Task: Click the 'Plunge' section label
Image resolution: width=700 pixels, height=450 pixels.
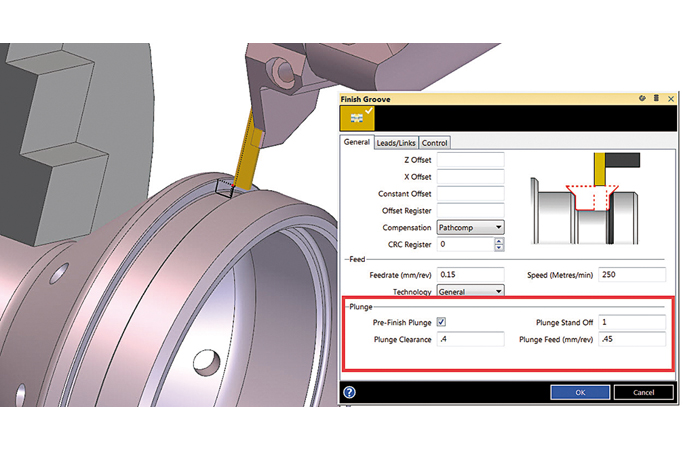Action: (x=361, y=307)
